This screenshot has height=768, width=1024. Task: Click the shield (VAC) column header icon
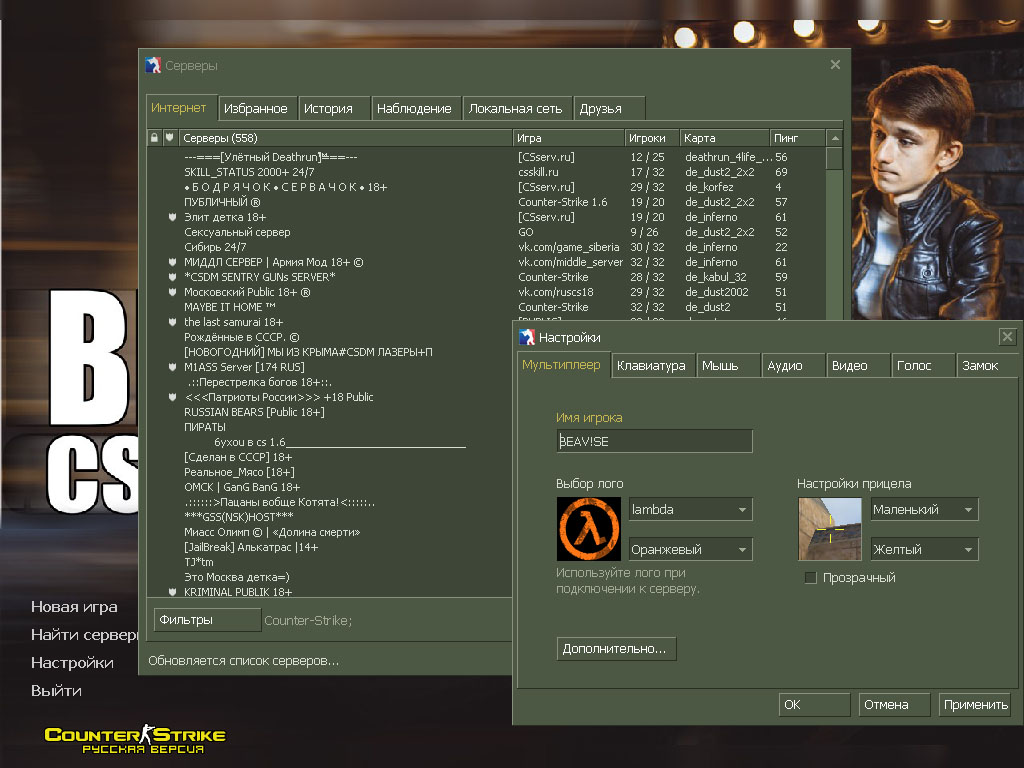[x=170, y=138]
